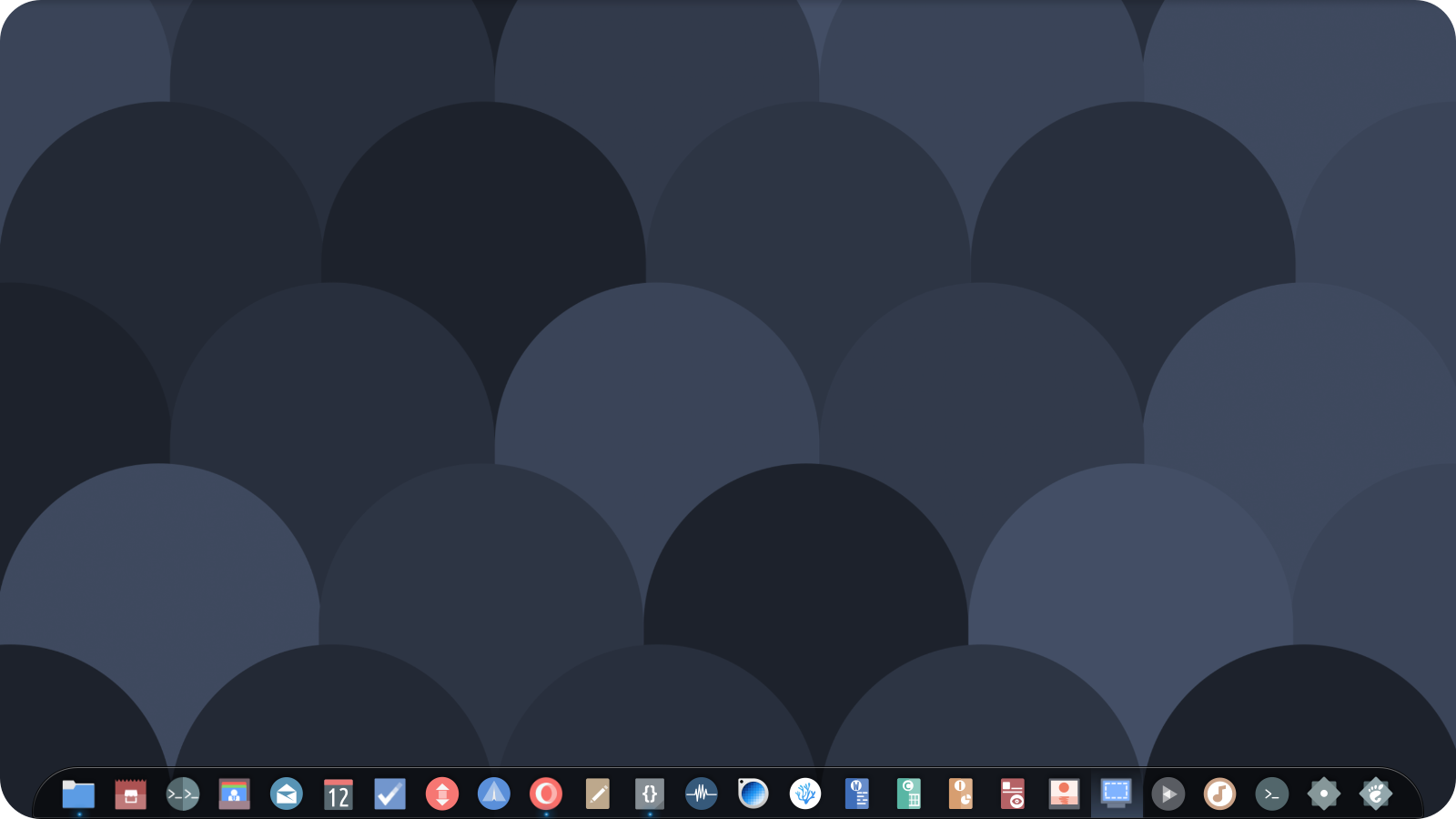Open the split terminal emulator icon
The width and height of the screenshot is (1456, 819).
click(x=182, y=794)
